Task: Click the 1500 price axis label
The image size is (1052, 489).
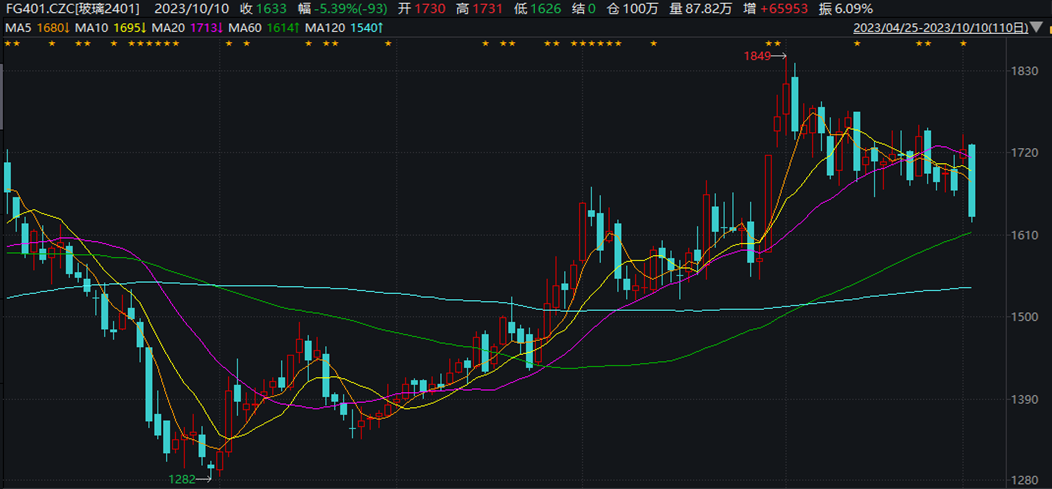Action: point(1025,317)
